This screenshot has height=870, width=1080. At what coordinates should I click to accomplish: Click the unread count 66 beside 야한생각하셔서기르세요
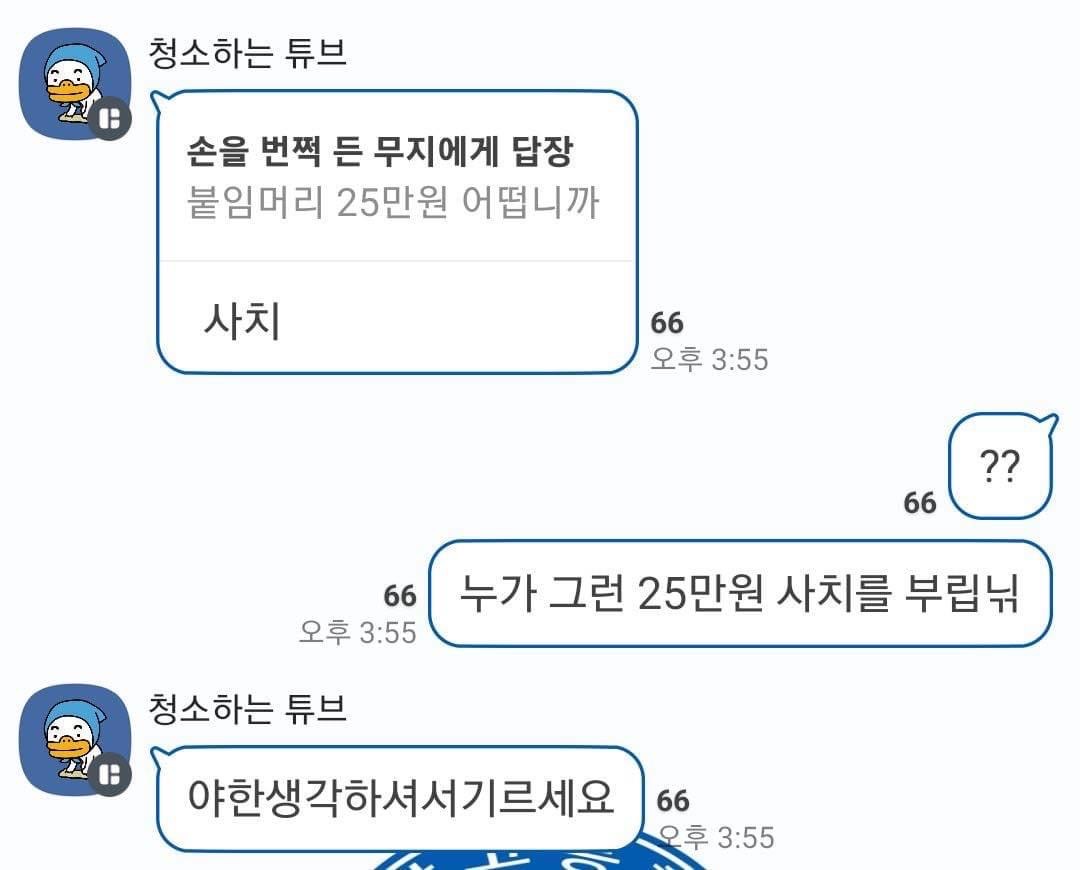(673, 800)
